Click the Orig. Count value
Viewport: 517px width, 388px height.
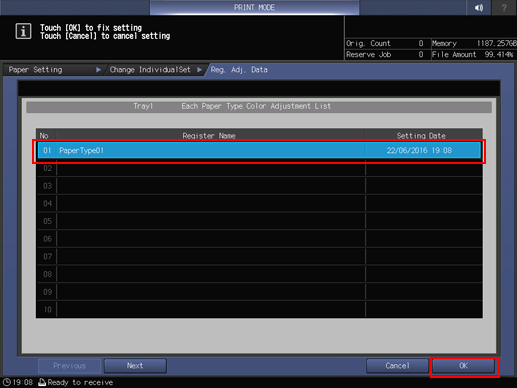421,43
